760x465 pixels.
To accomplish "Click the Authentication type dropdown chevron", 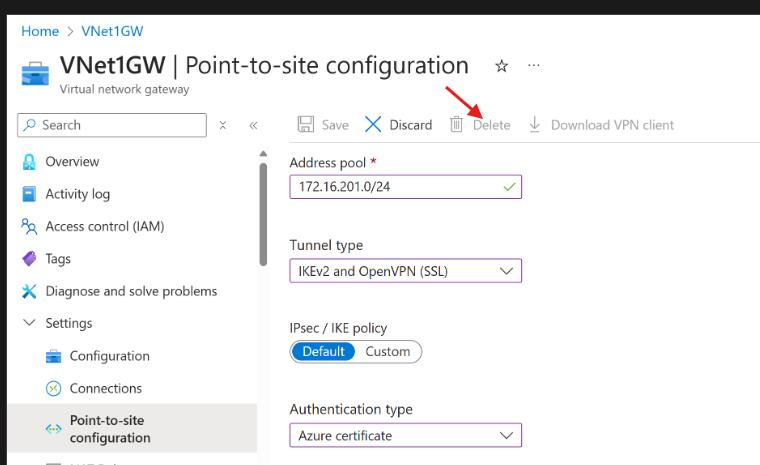I will (506, 435).
